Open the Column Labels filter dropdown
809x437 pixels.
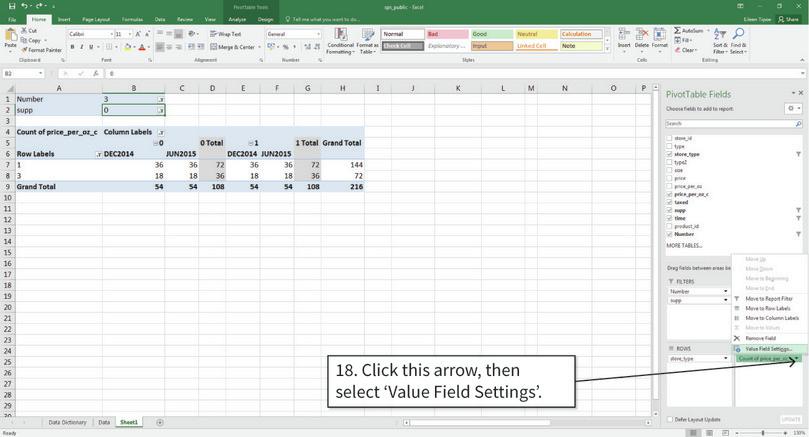[161, 132]
